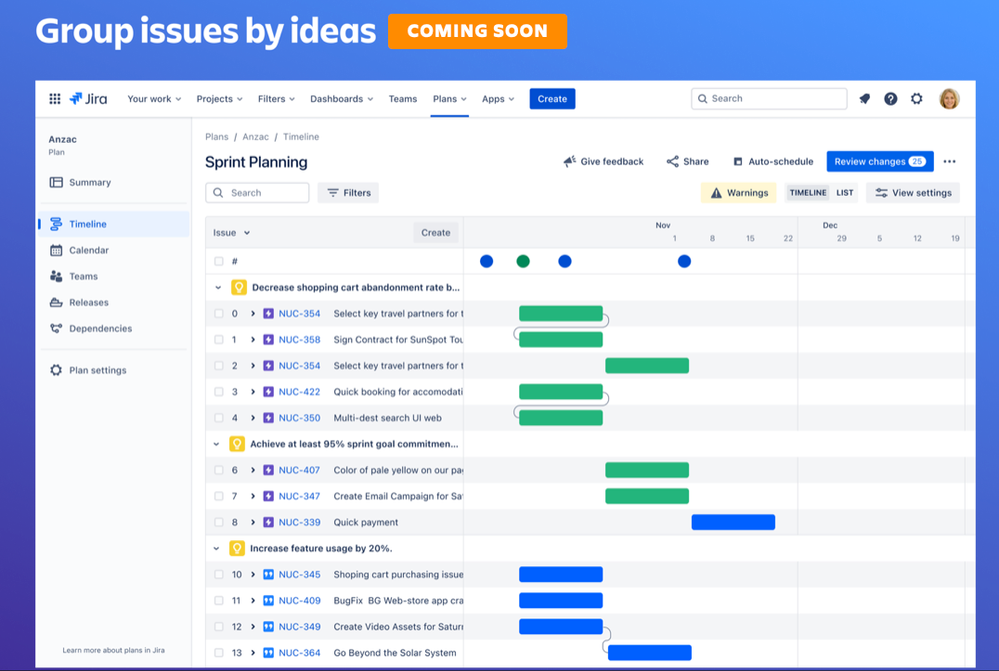The image size is (999, 671).
Task: Tick the checkbox for NUC-364 row
Action: coord(219,653)
